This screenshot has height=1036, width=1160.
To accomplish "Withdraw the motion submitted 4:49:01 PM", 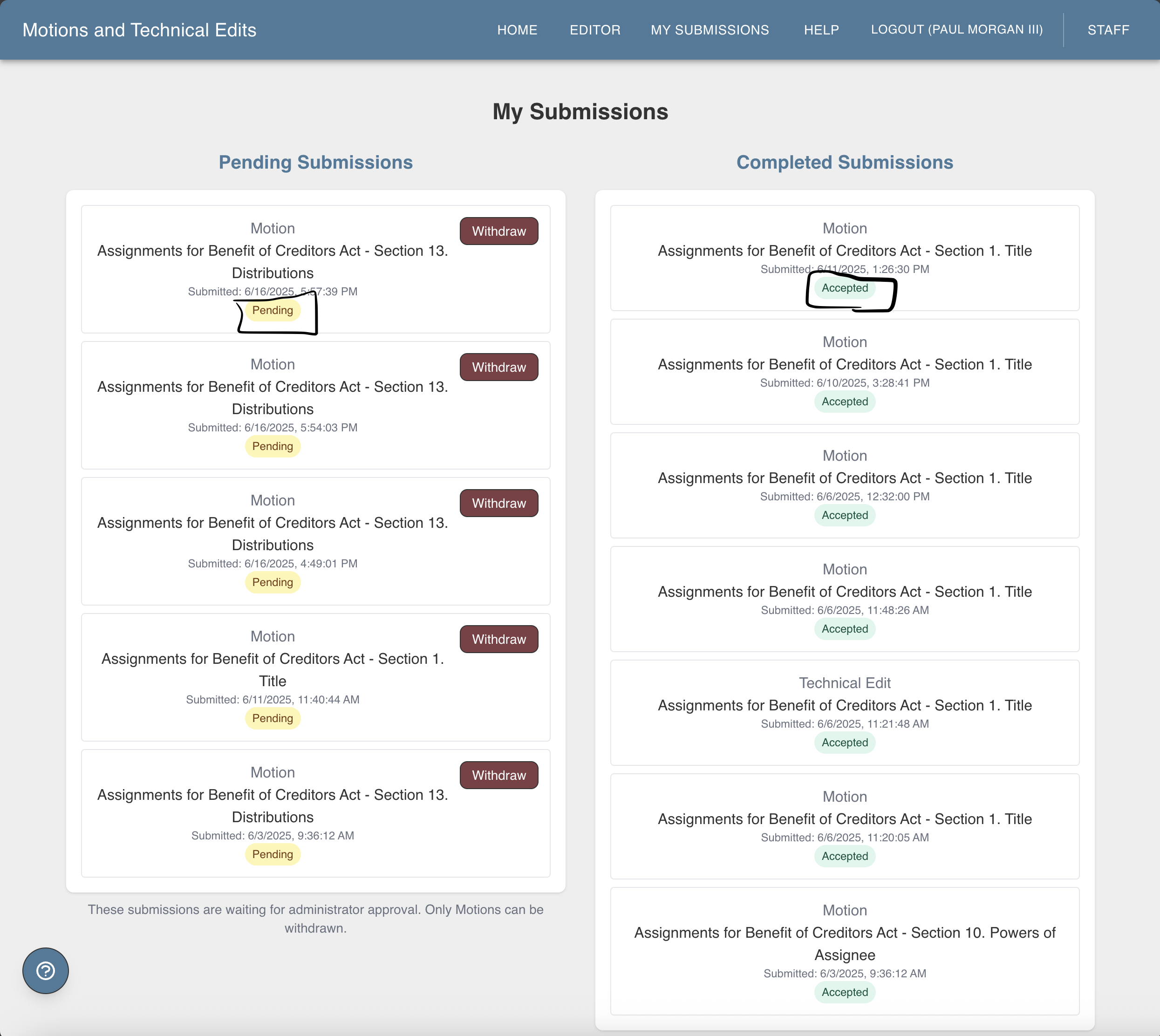I will tap(498, 503).
